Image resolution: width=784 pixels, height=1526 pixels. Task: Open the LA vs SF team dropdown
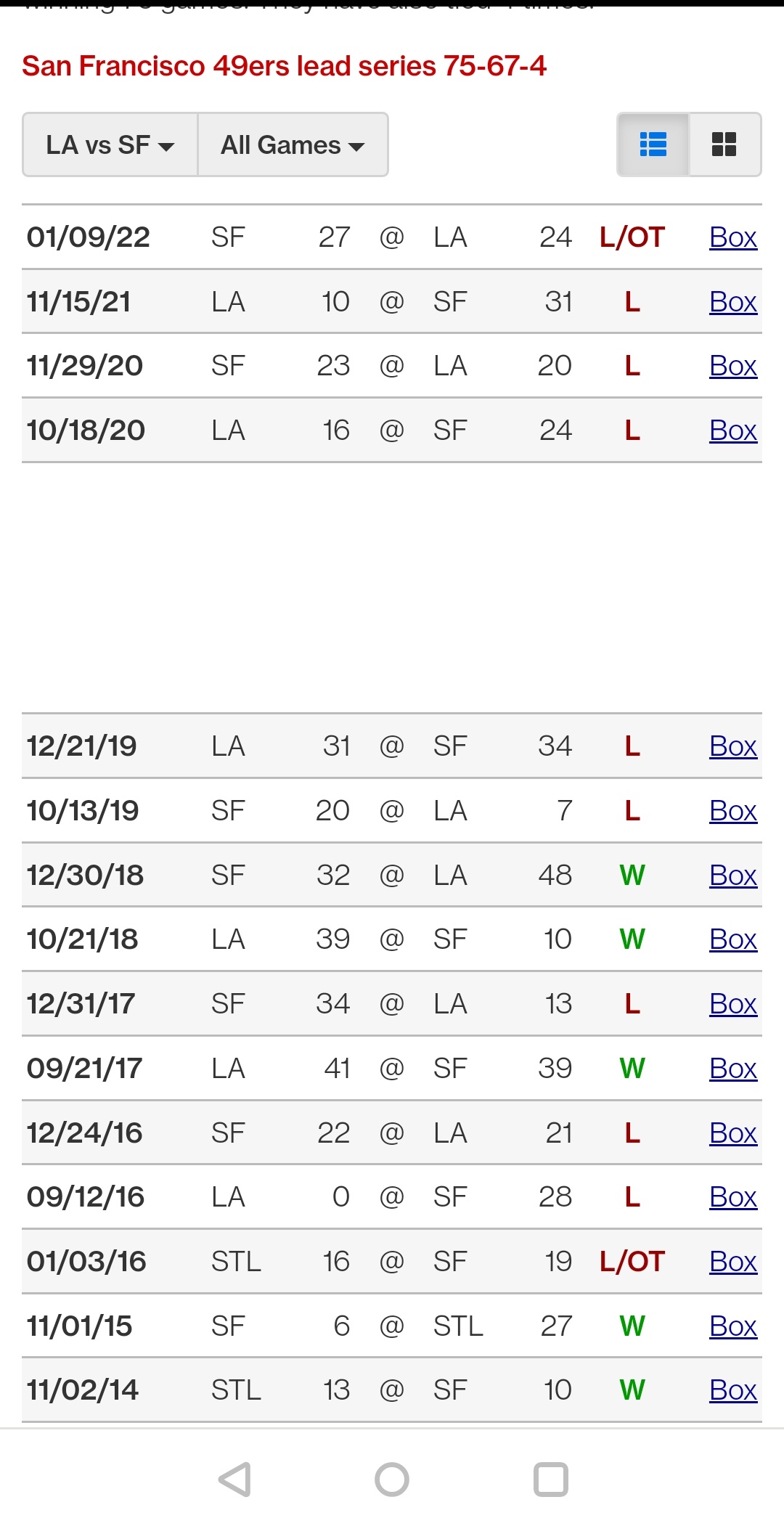[x=110, y=144]
